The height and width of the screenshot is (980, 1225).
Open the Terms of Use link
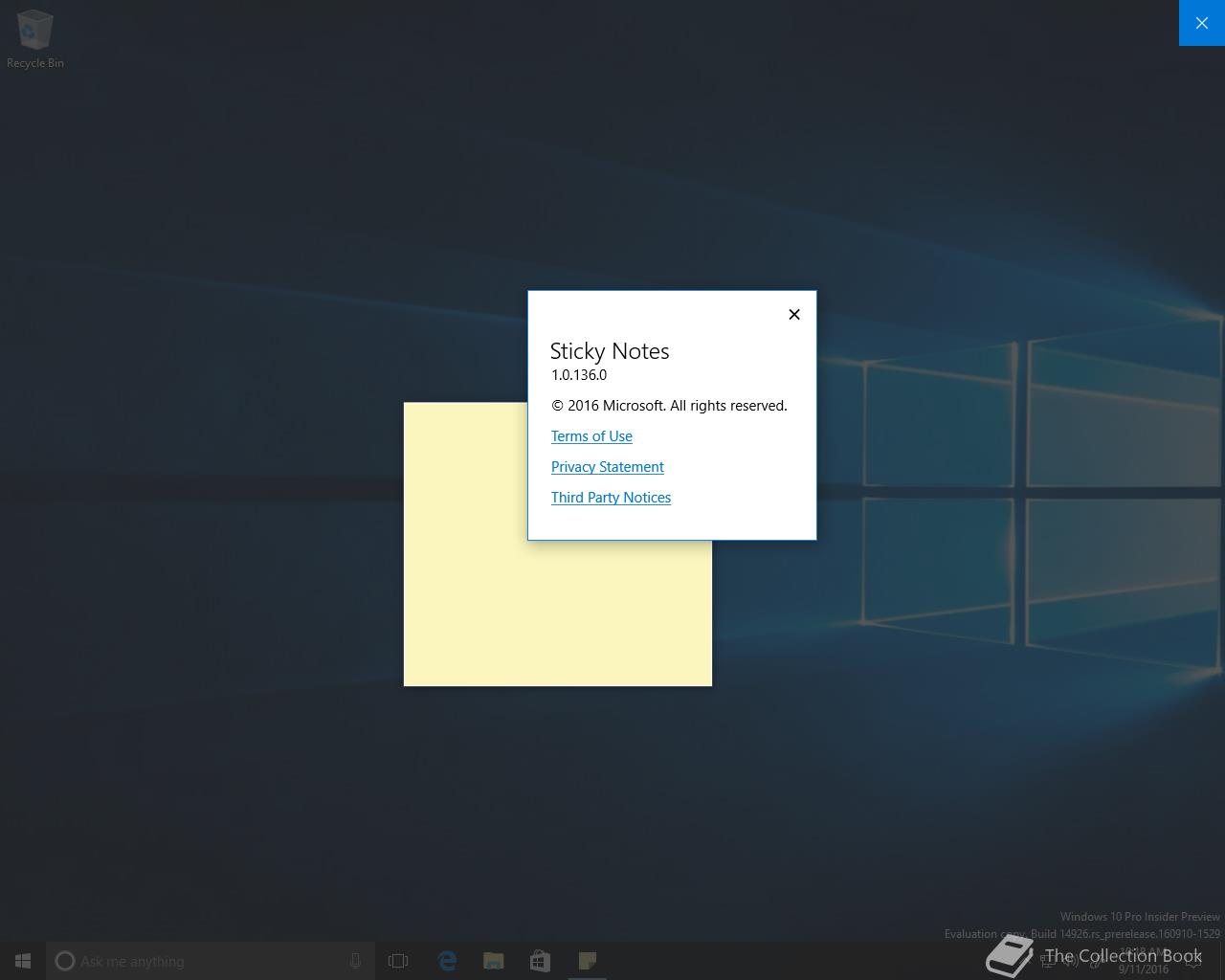(x=591, y=436)
